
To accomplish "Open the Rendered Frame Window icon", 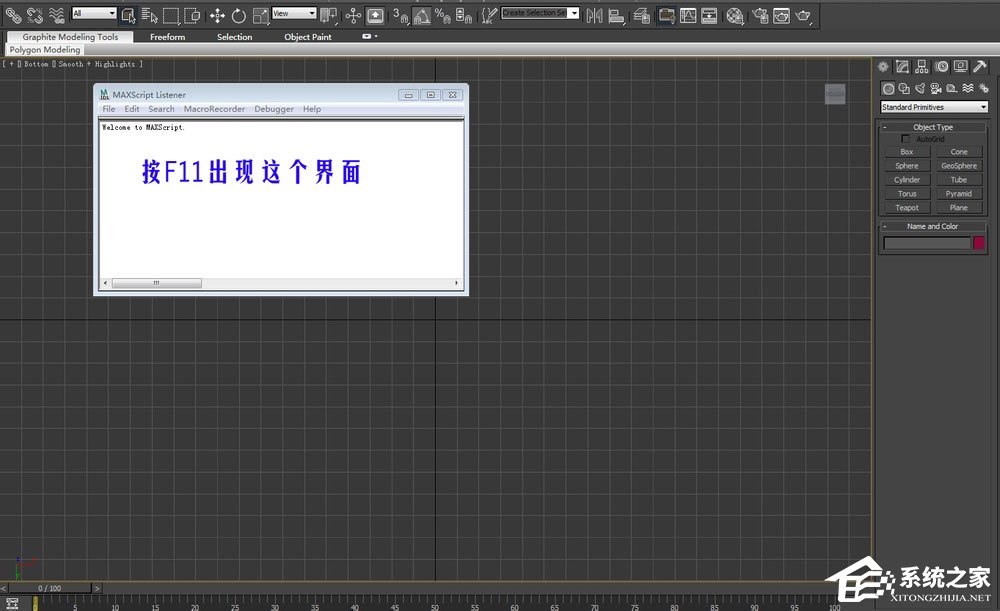I will tap(781, 15).
